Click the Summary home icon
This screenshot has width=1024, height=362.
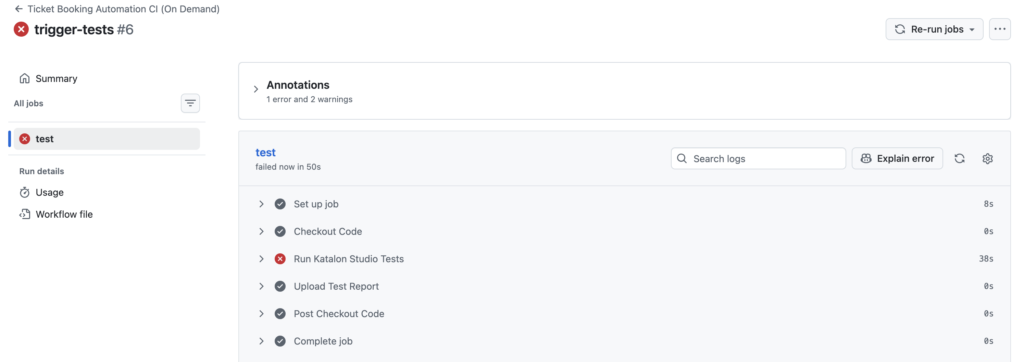pos(25,78)
